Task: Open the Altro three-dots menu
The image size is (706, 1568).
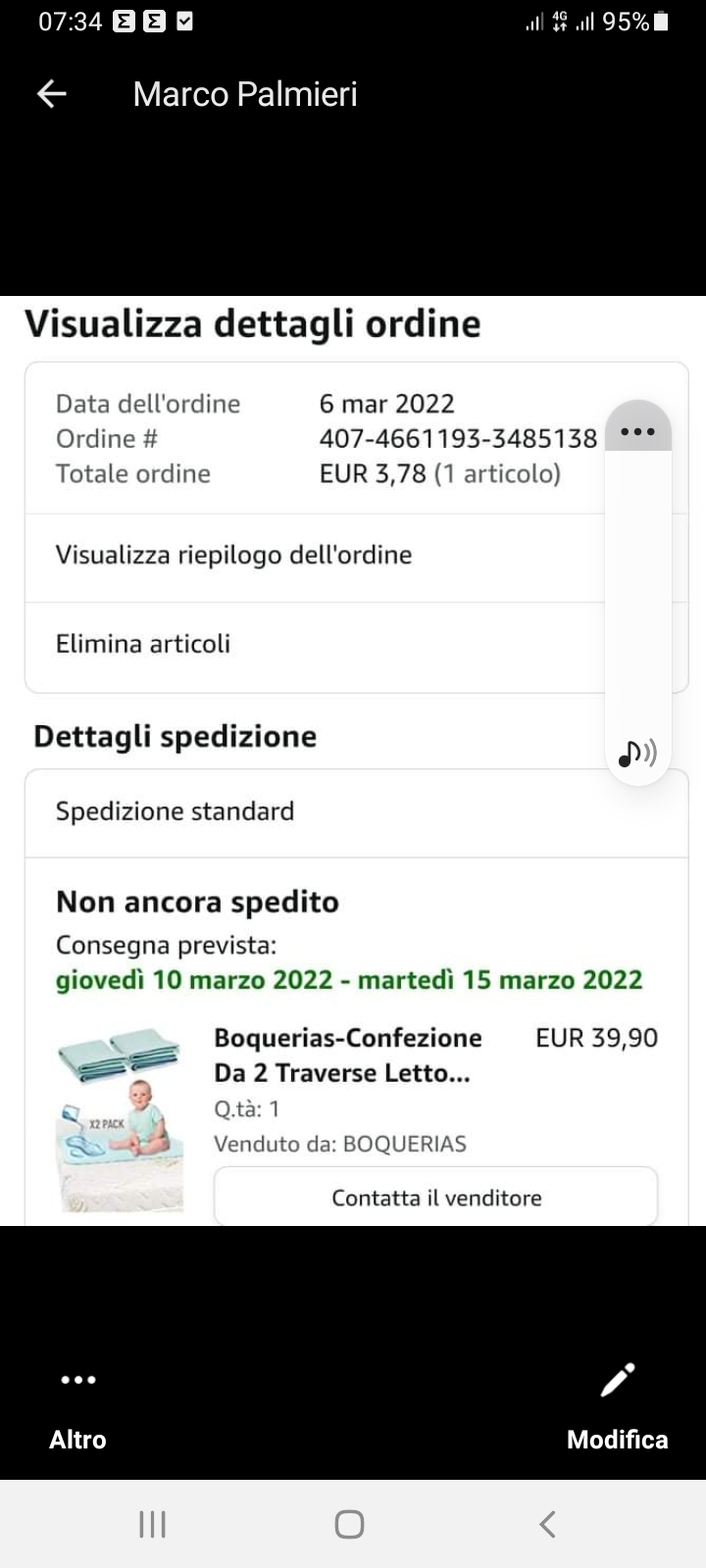Action: click(x=78, y=1380)
